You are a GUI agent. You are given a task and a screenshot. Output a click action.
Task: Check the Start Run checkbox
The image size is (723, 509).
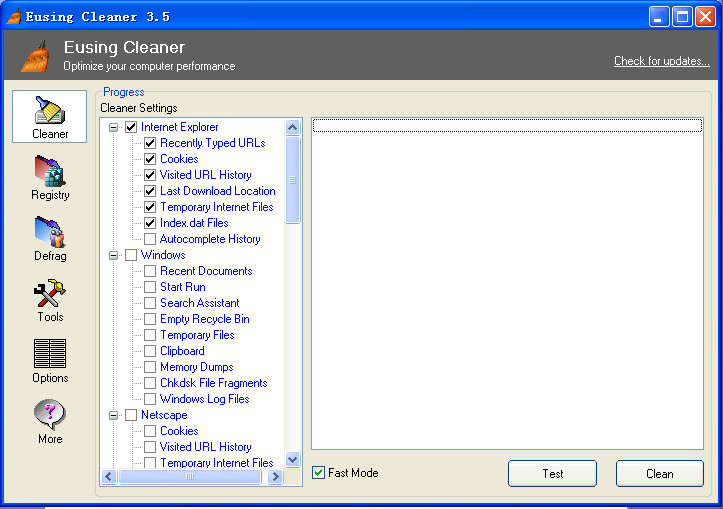[150, 287]
